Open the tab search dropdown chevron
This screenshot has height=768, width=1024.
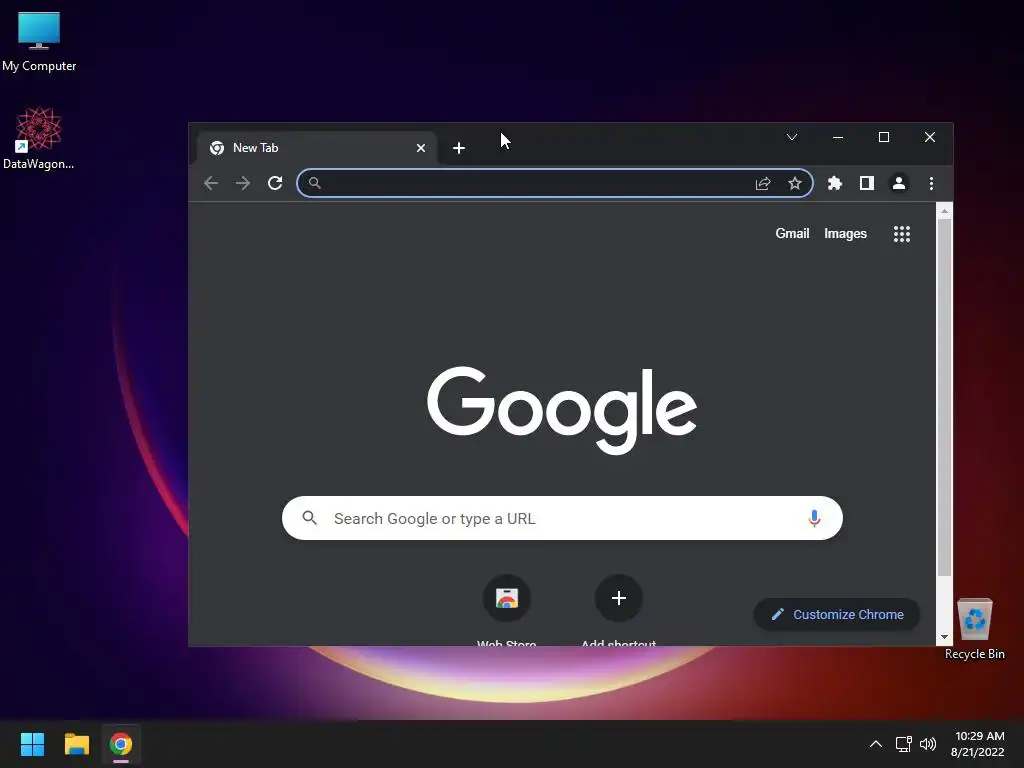(x=792, y=137)
